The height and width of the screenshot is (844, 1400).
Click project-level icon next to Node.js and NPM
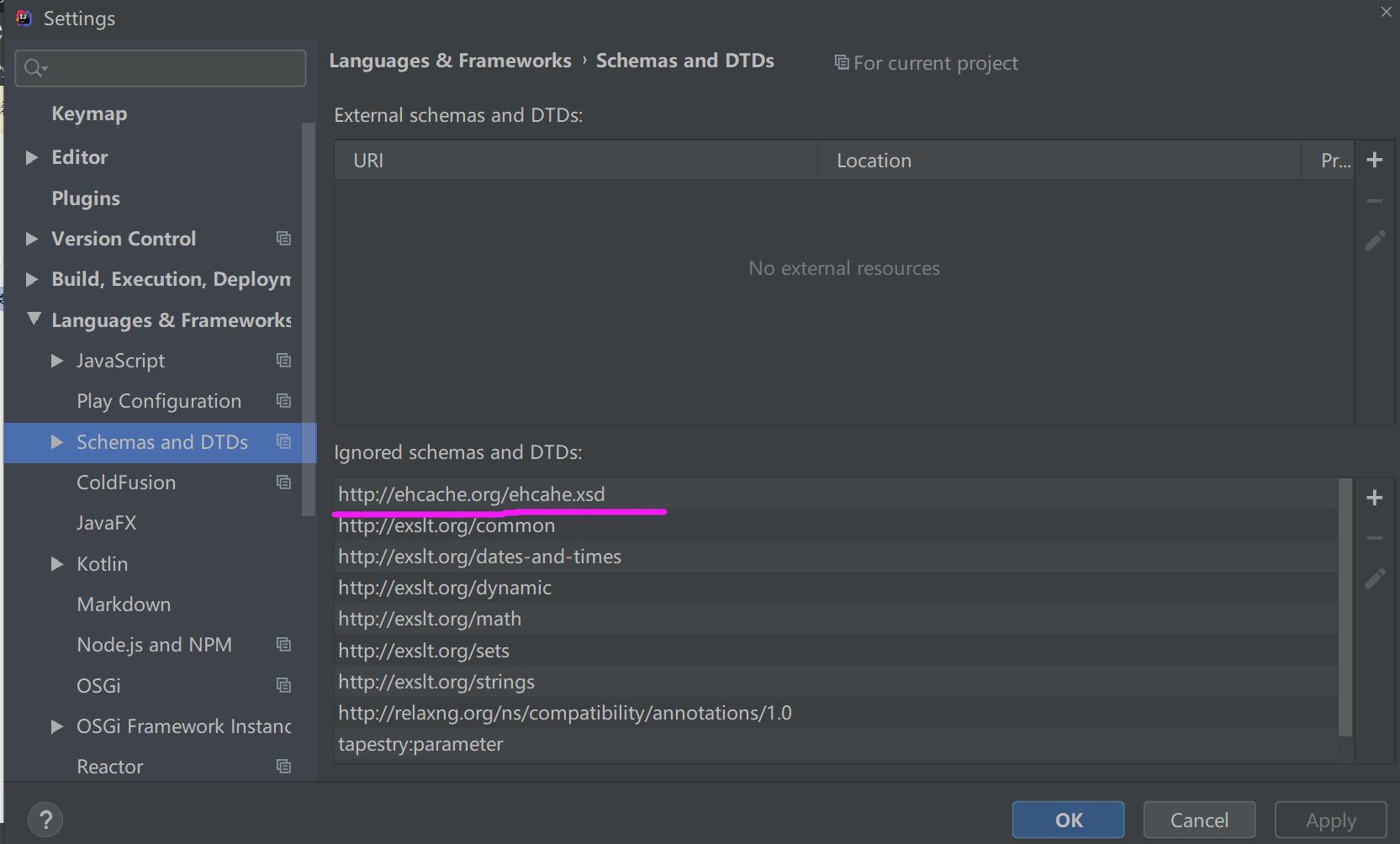[x=284, y=645]
